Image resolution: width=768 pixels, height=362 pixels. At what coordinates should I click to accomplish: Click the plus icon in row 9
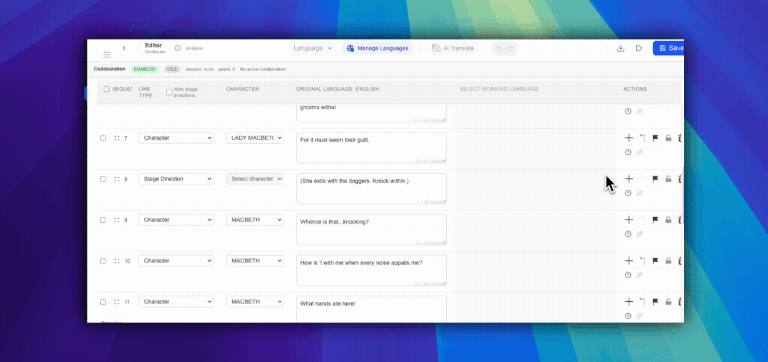pos(629,220)
